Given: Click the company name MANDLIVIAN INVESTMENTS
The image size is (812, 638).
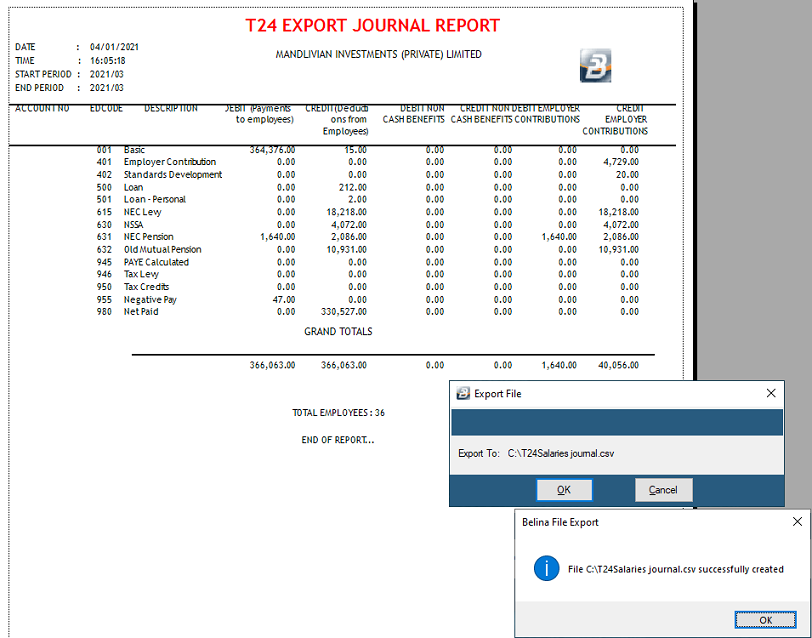Looking at the screenshot, I should [379, 54].
